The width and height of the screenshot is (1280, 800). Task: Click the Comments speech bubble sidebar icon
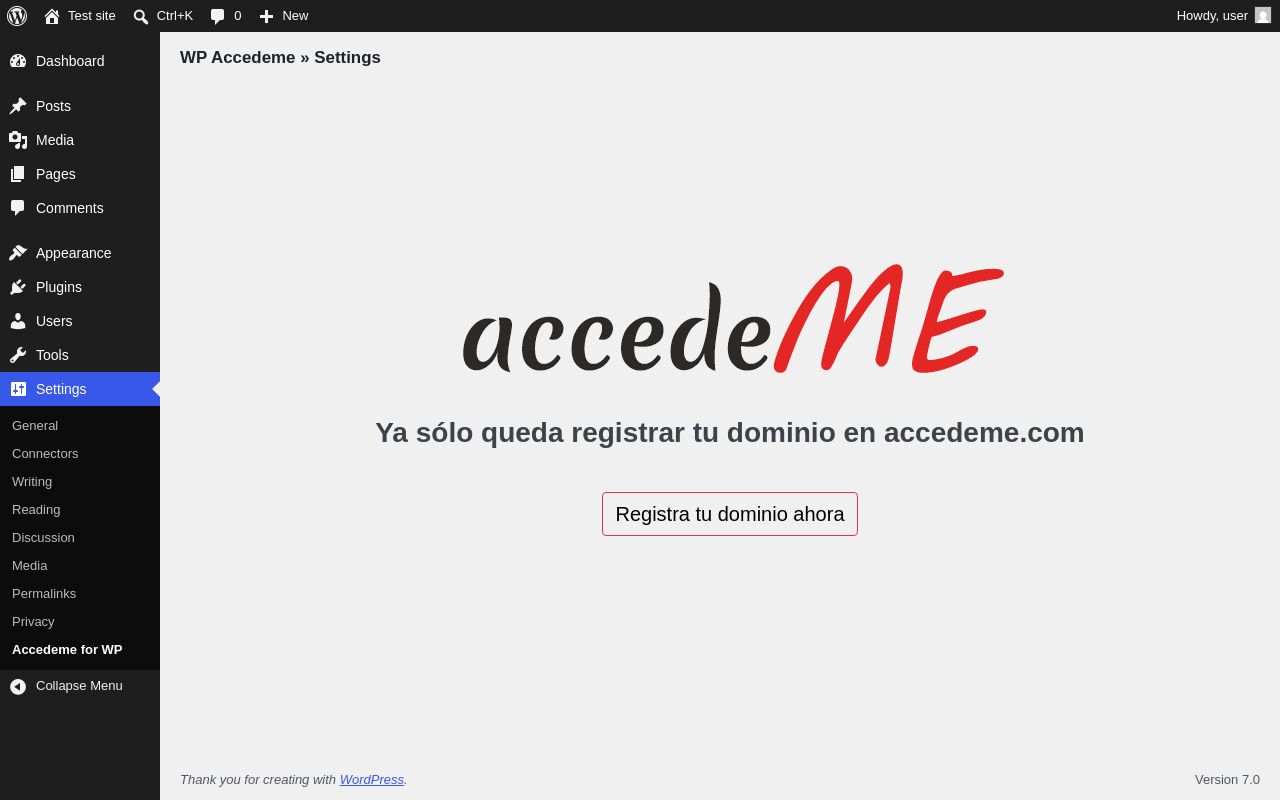point(18,208)
